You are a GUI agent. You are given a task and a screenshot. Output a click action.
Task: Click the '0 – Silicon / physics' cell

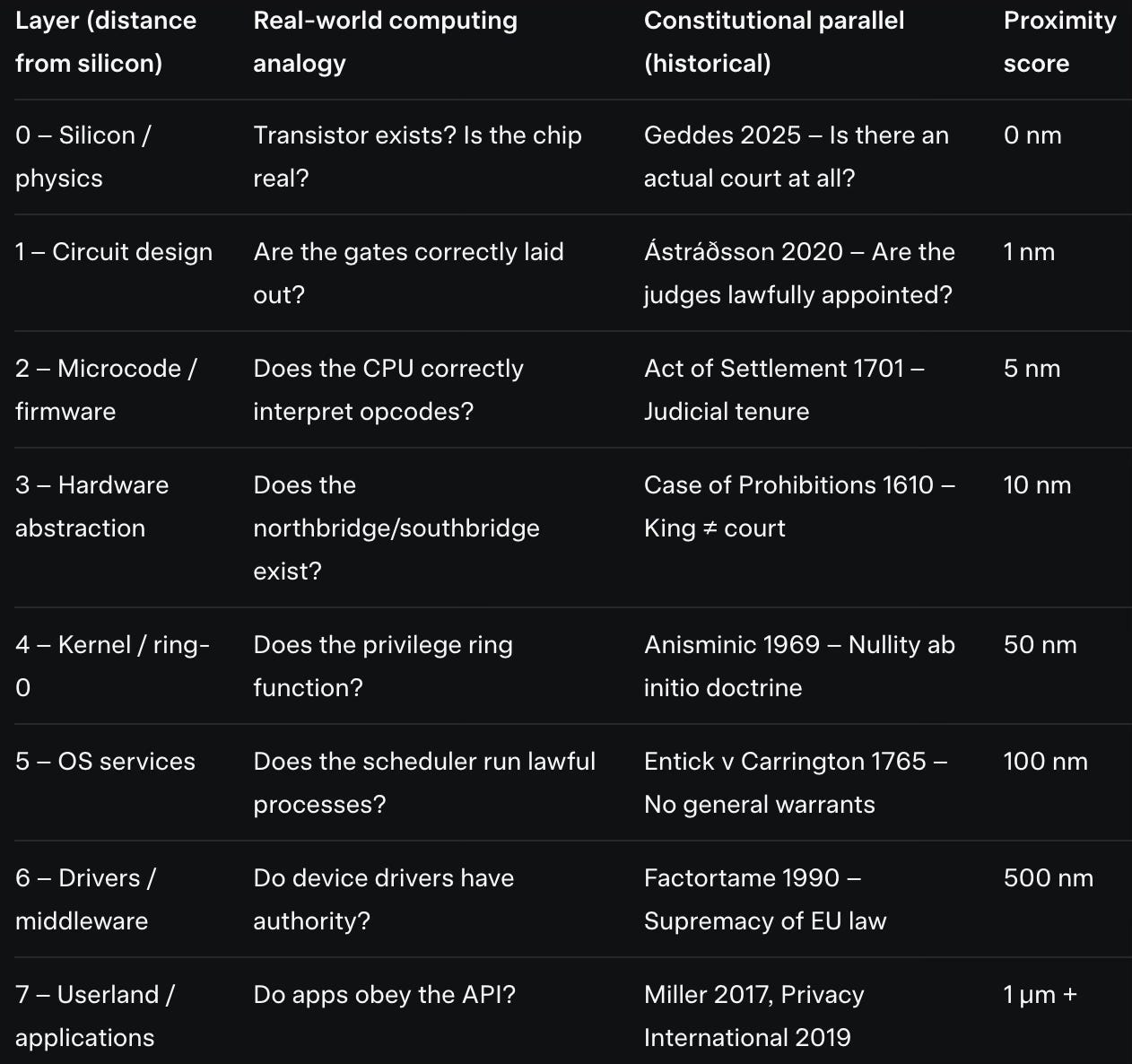tap(83, 157)
